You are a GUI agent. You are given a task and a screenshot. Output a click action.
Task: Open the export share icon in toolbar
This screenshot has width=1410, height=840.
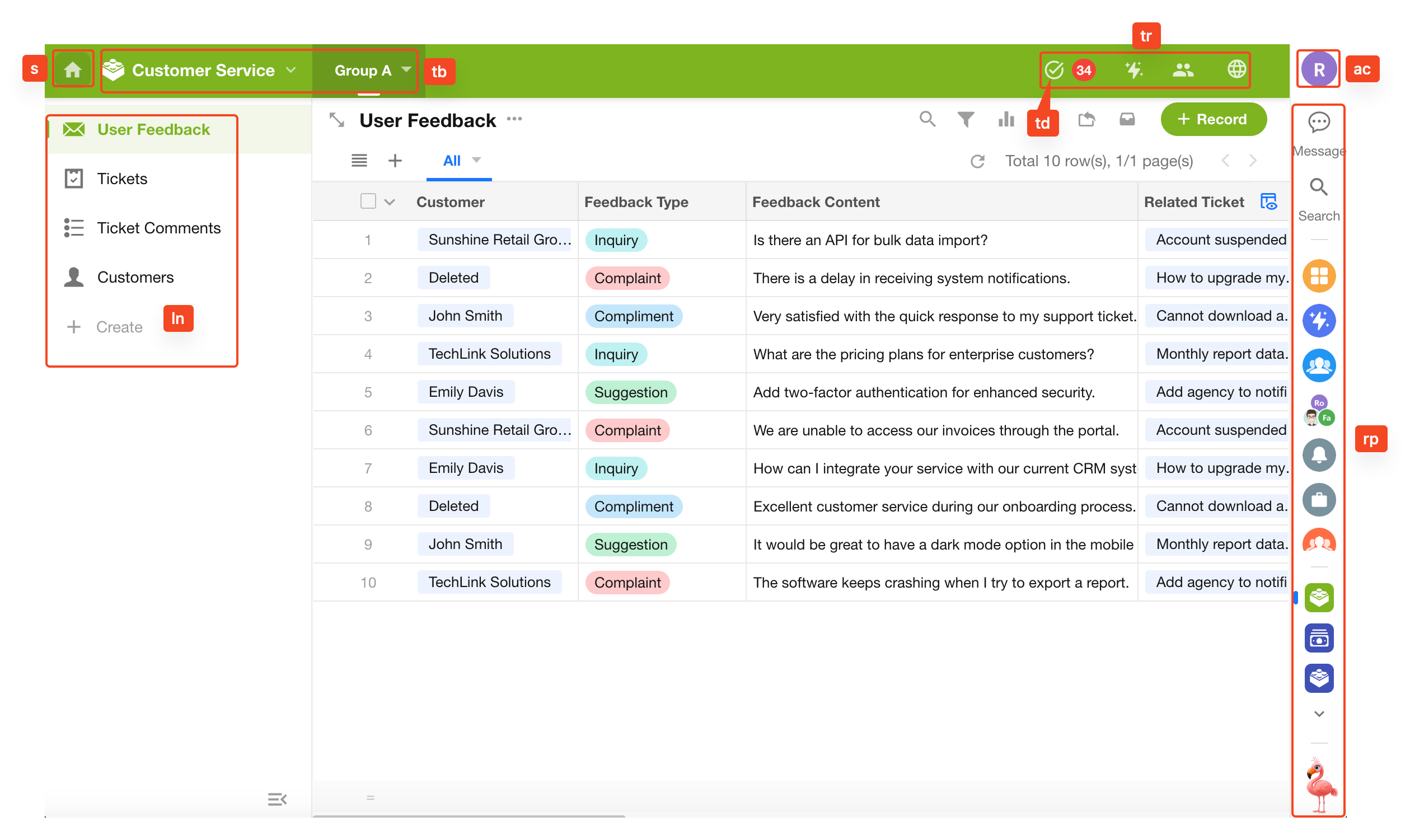(x=1086, y=119)
